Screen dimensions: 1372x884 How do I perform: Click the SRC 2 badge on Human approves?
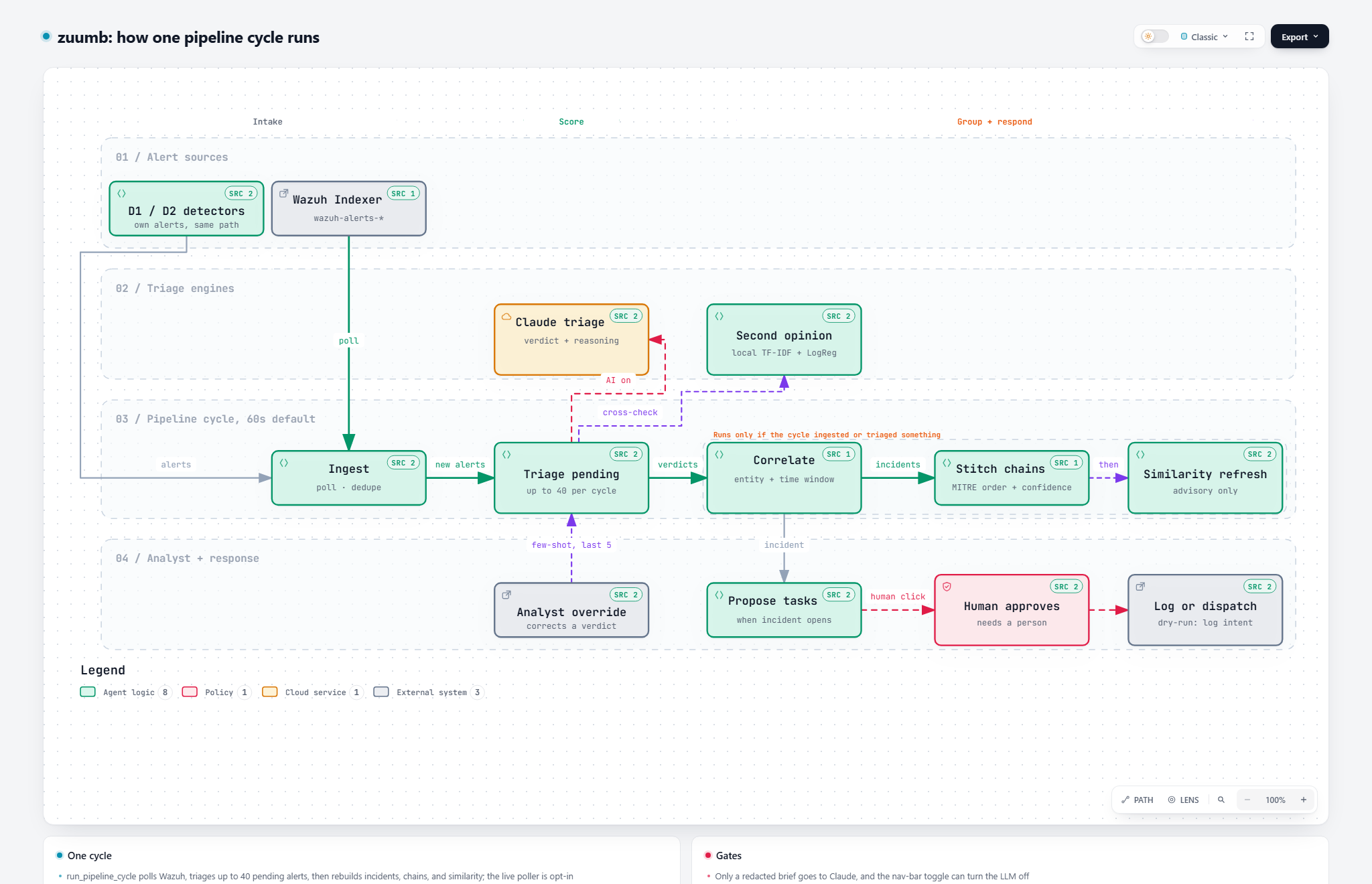point(1067,587)
